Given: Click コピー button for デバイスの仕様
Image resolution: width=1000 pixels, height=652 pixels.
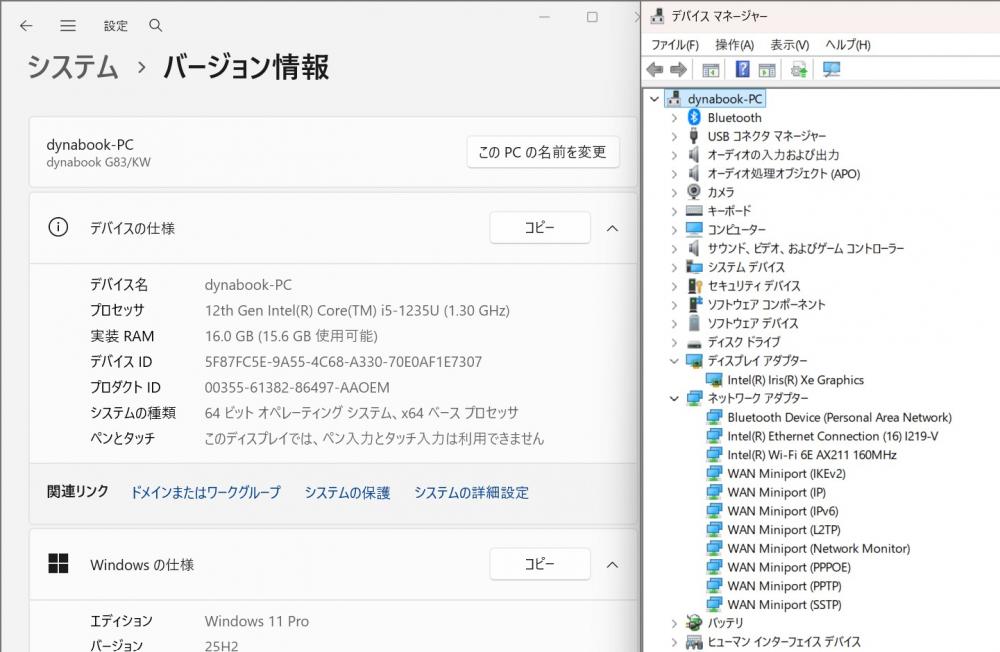Looking at the screenshot, I should pyautogui.click(x=540, y=228).
